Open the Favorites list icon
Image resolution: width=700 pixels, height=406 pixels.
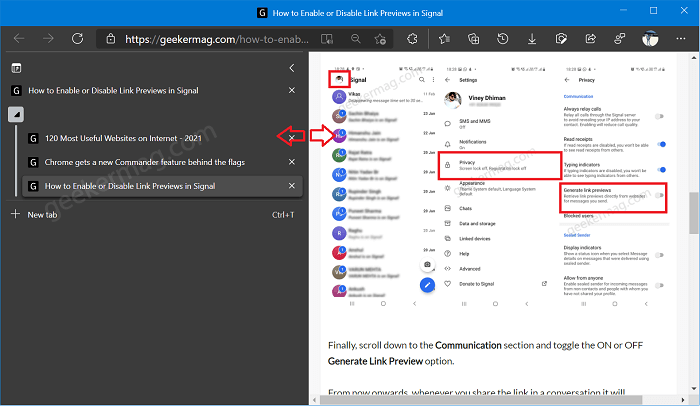pyautogui.click(x=444, y=39)
